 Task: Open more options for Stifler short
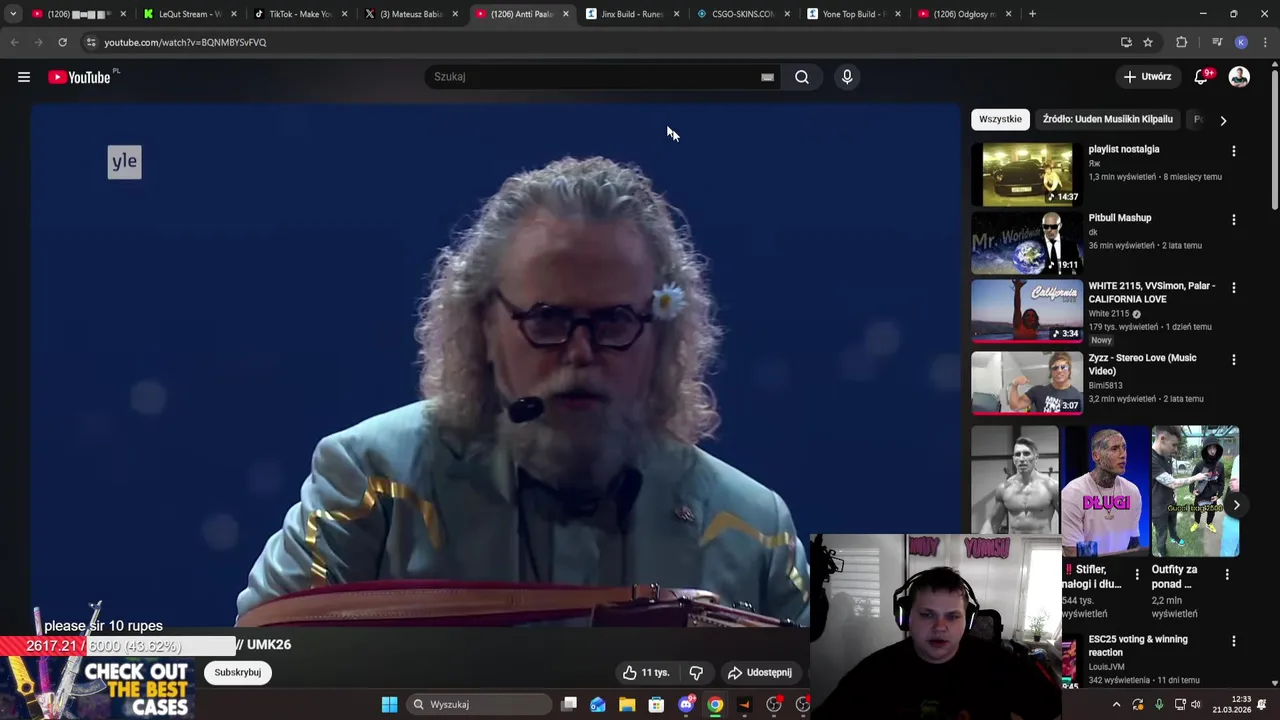tap(1137, 575)
